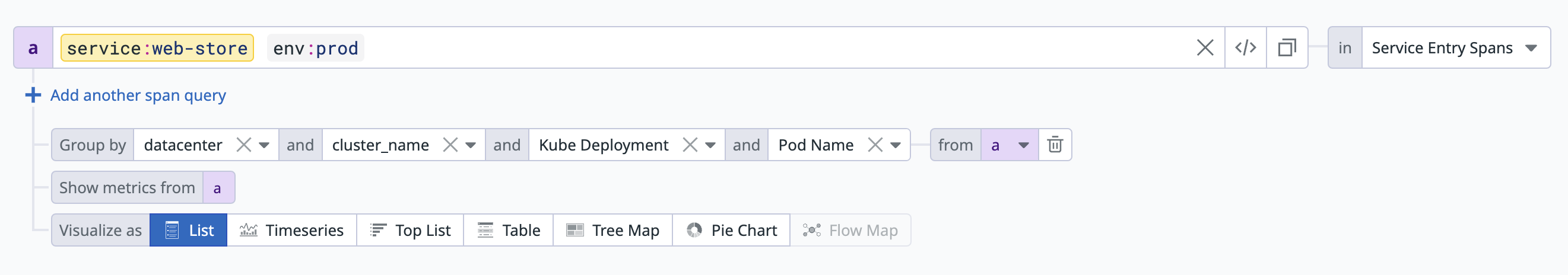Clear the span search query
The height and width of the screenshot is (275, 1568).
(1205, 47)
